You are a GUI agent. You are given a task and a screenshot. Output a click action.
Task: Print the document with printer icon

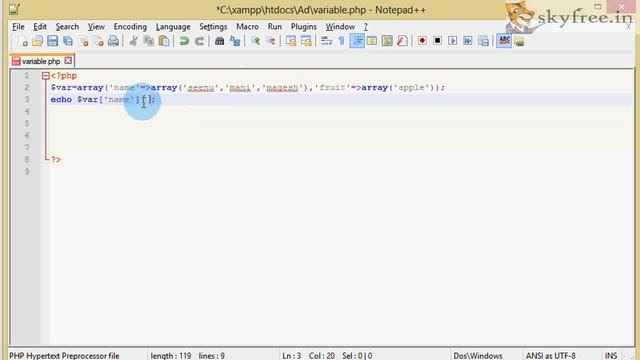[x=113, y=41]
